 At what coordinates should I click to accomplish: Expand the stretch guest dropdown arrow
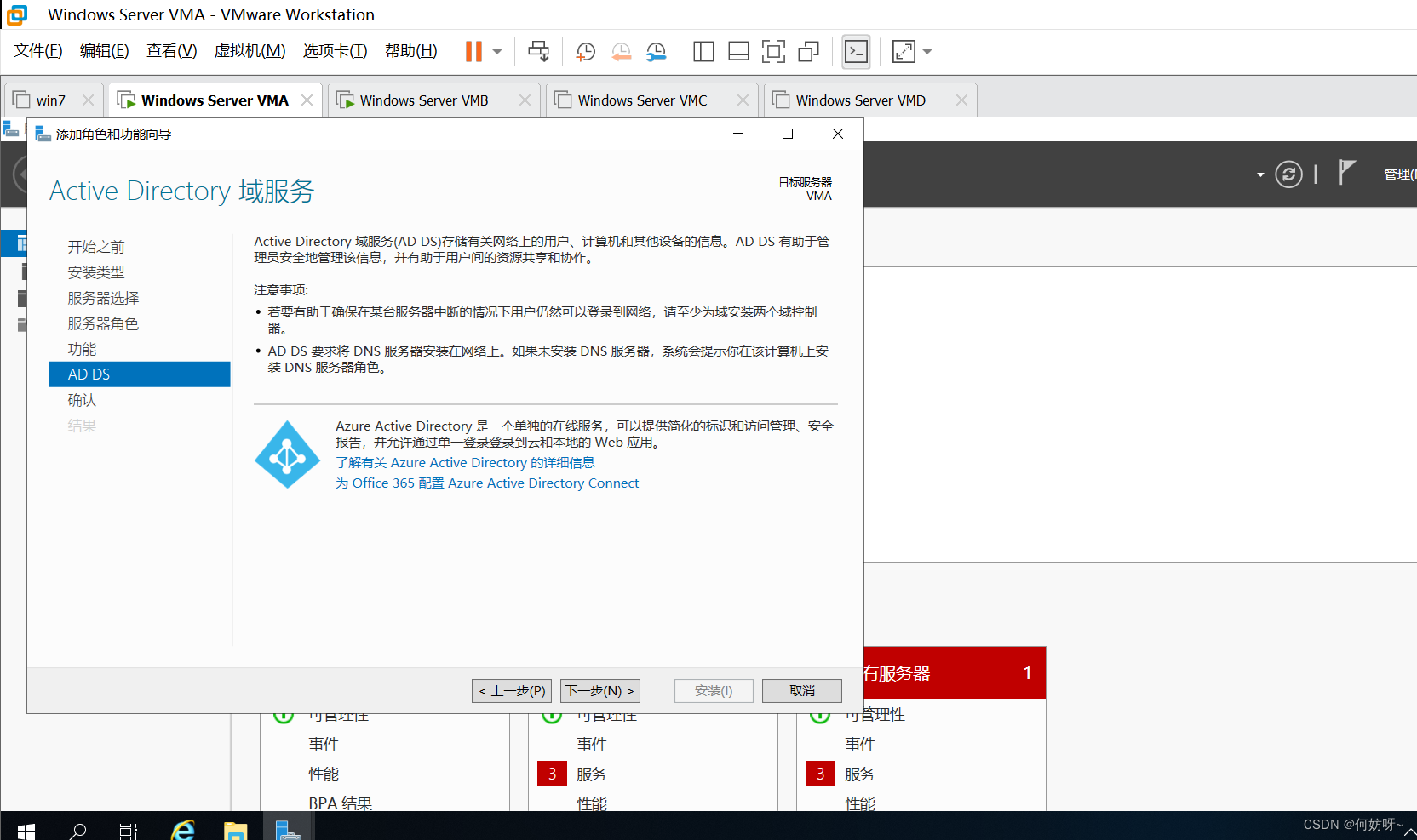pyautogui.click(x=927, y=52)
